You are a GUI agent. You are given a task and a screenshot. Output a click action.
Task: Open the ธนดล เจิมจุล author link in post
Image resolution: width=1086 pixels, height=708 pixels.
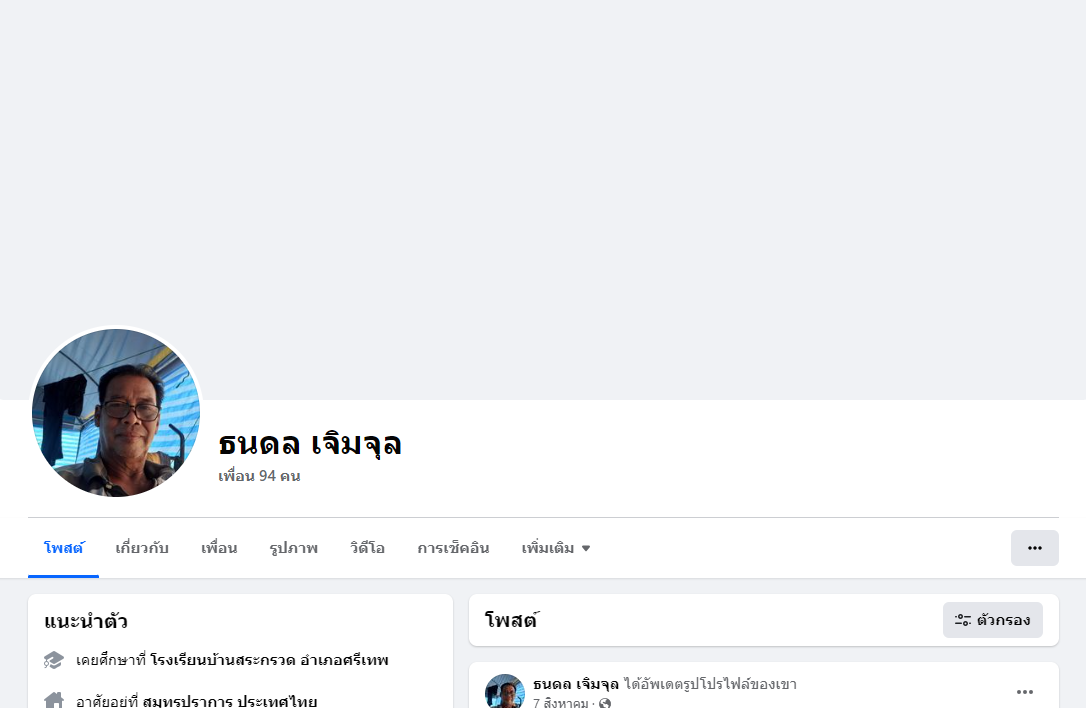click(x=576, y=684)
